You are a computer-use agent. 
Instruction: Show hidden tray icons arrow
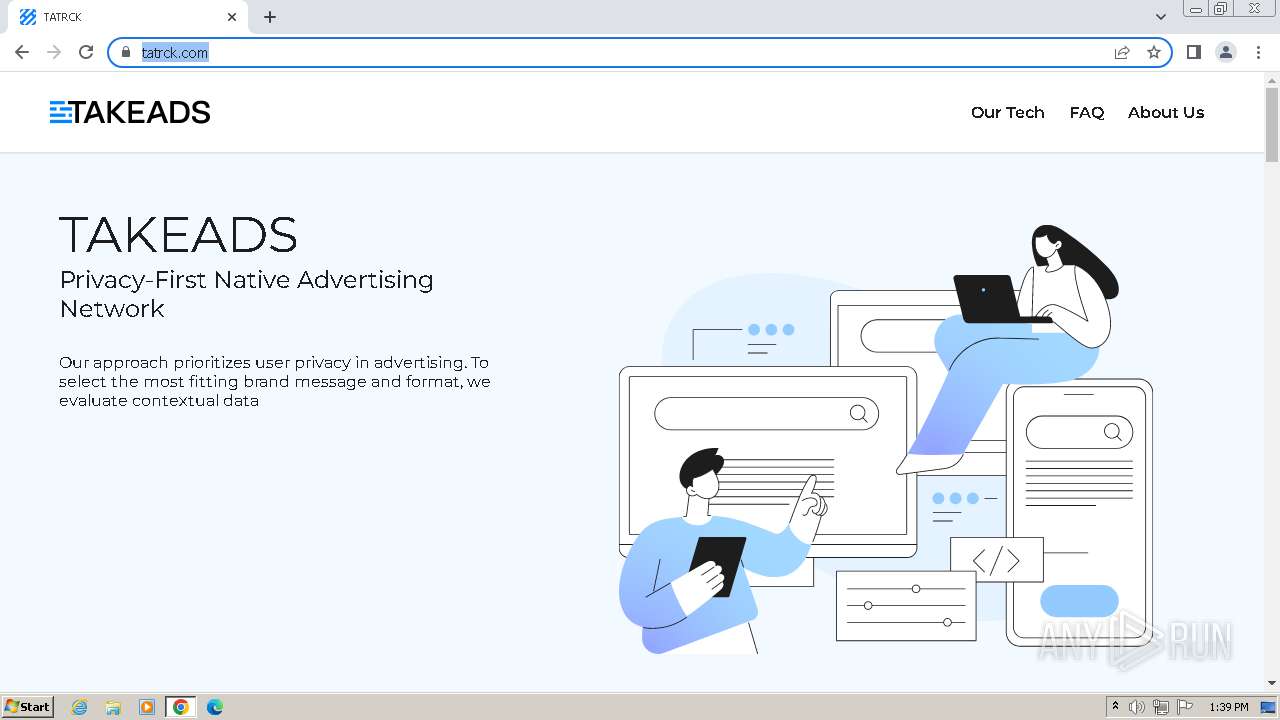point(1116,707)
